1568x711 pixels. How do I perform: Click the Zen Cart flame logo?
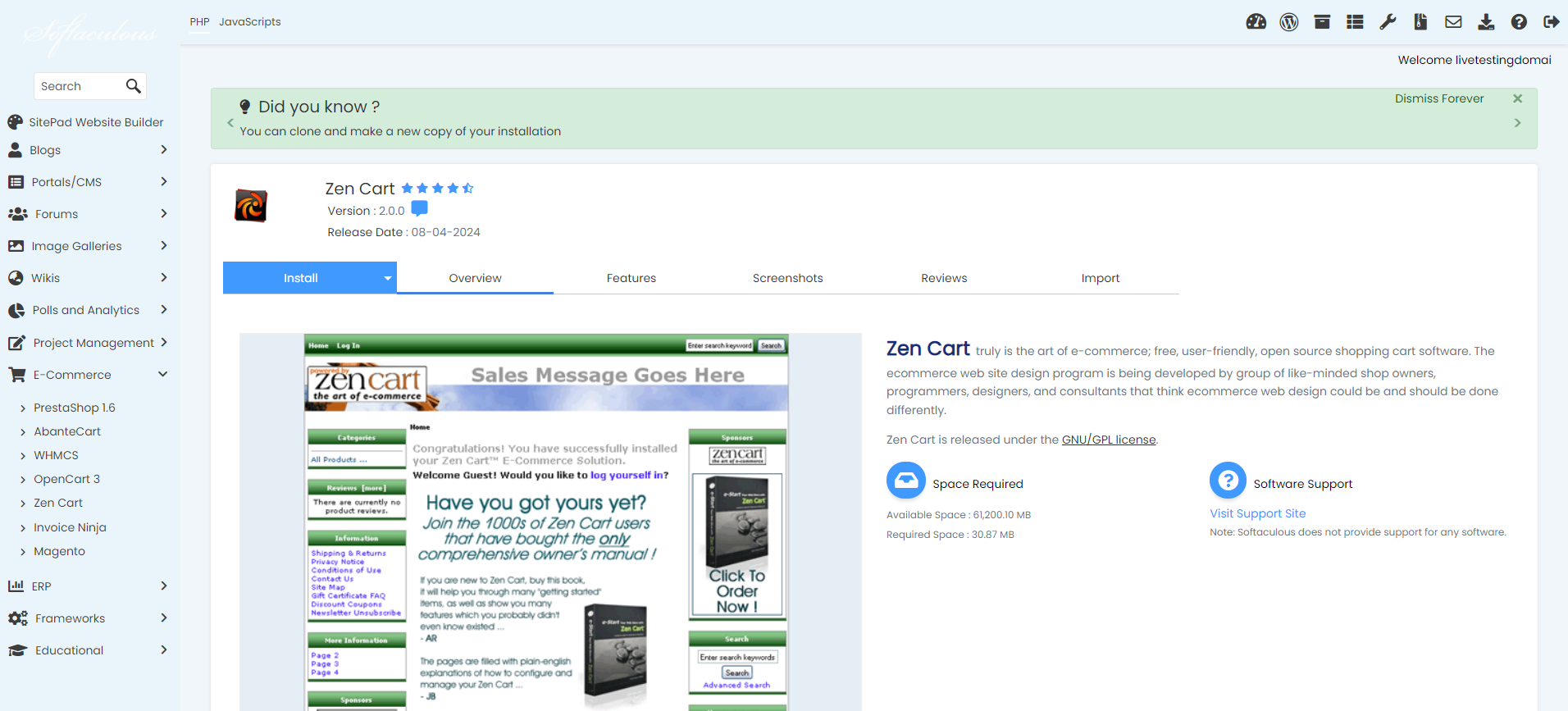coord(251,206)
